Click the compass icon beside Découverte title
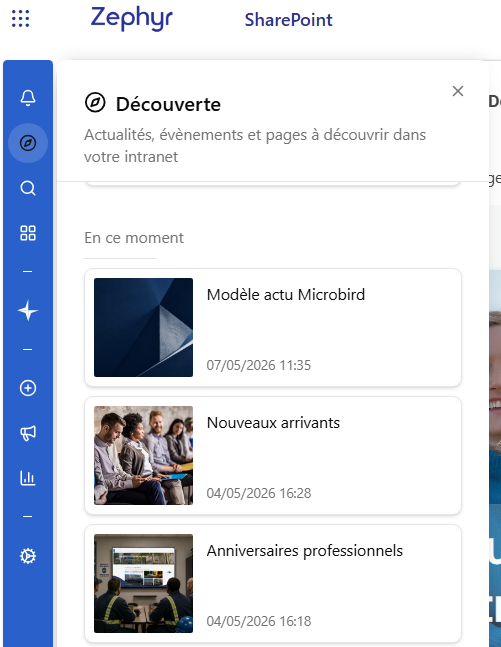Screen dimensions: 501x647 click(x=95, y=103)
